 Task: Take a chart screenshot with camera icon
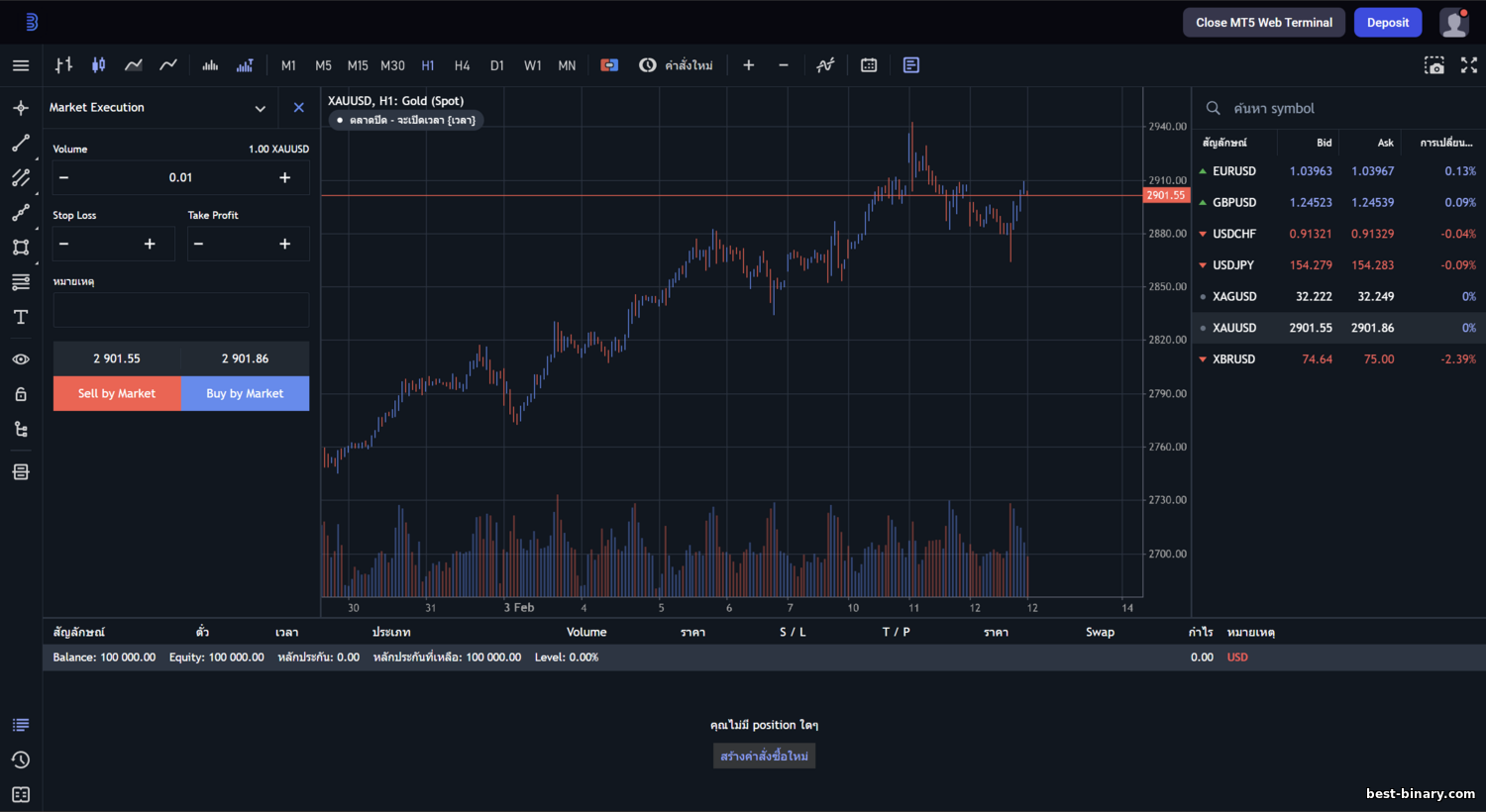pos(1434,65)
